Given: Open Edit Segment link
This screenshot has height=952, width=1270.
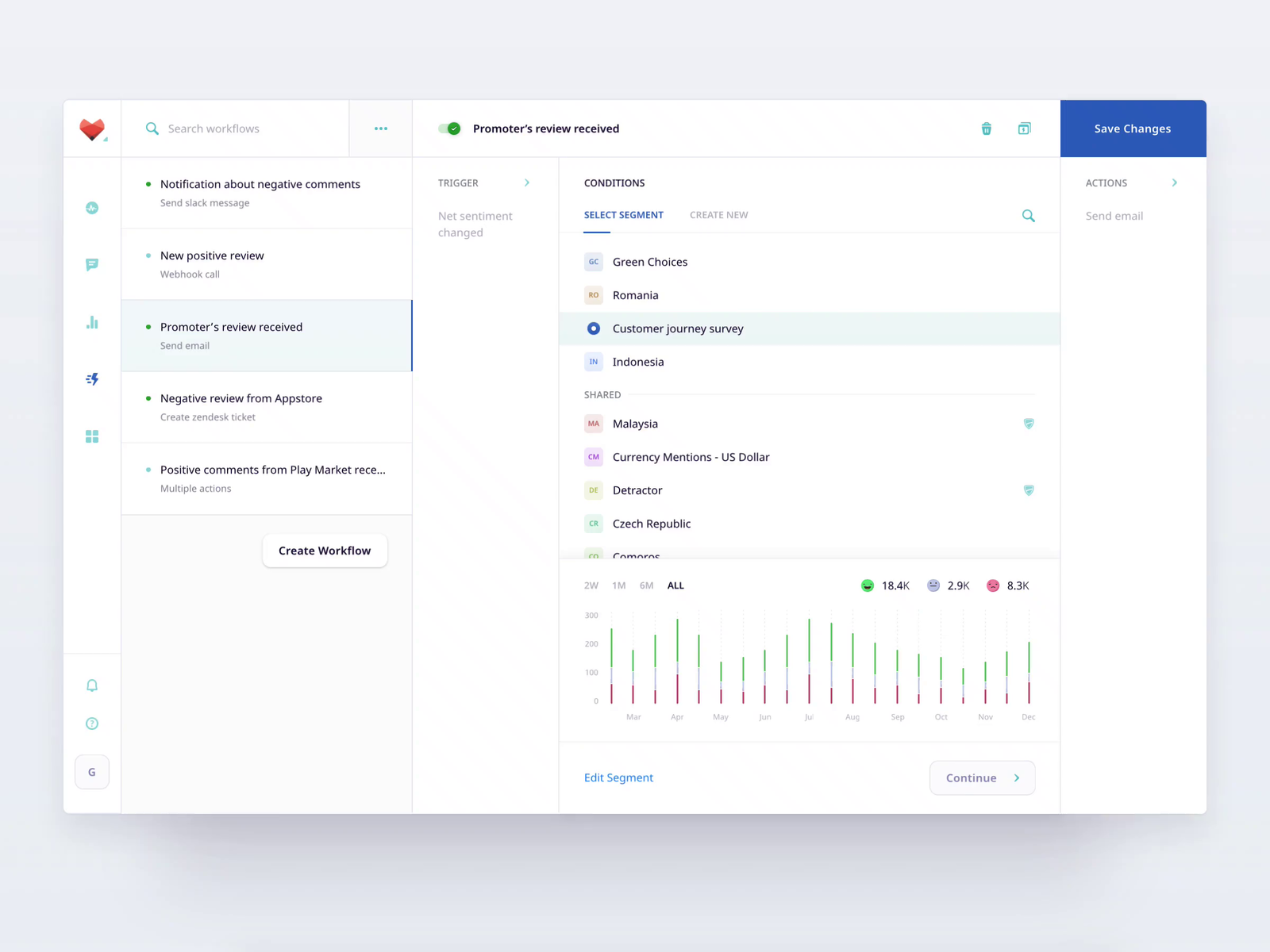Looking at the screenshot, I should (618, 777).
